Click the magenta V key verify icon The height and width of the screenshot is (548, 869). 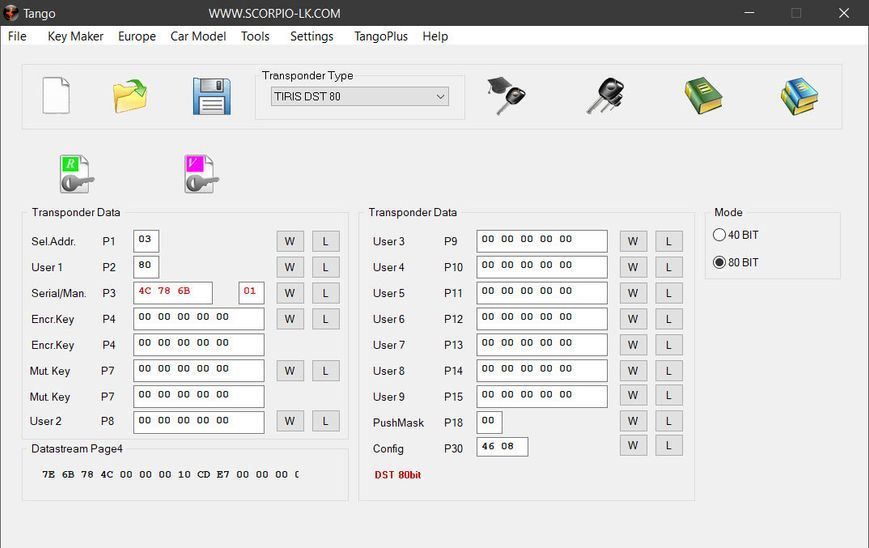[x=201, y=174]
